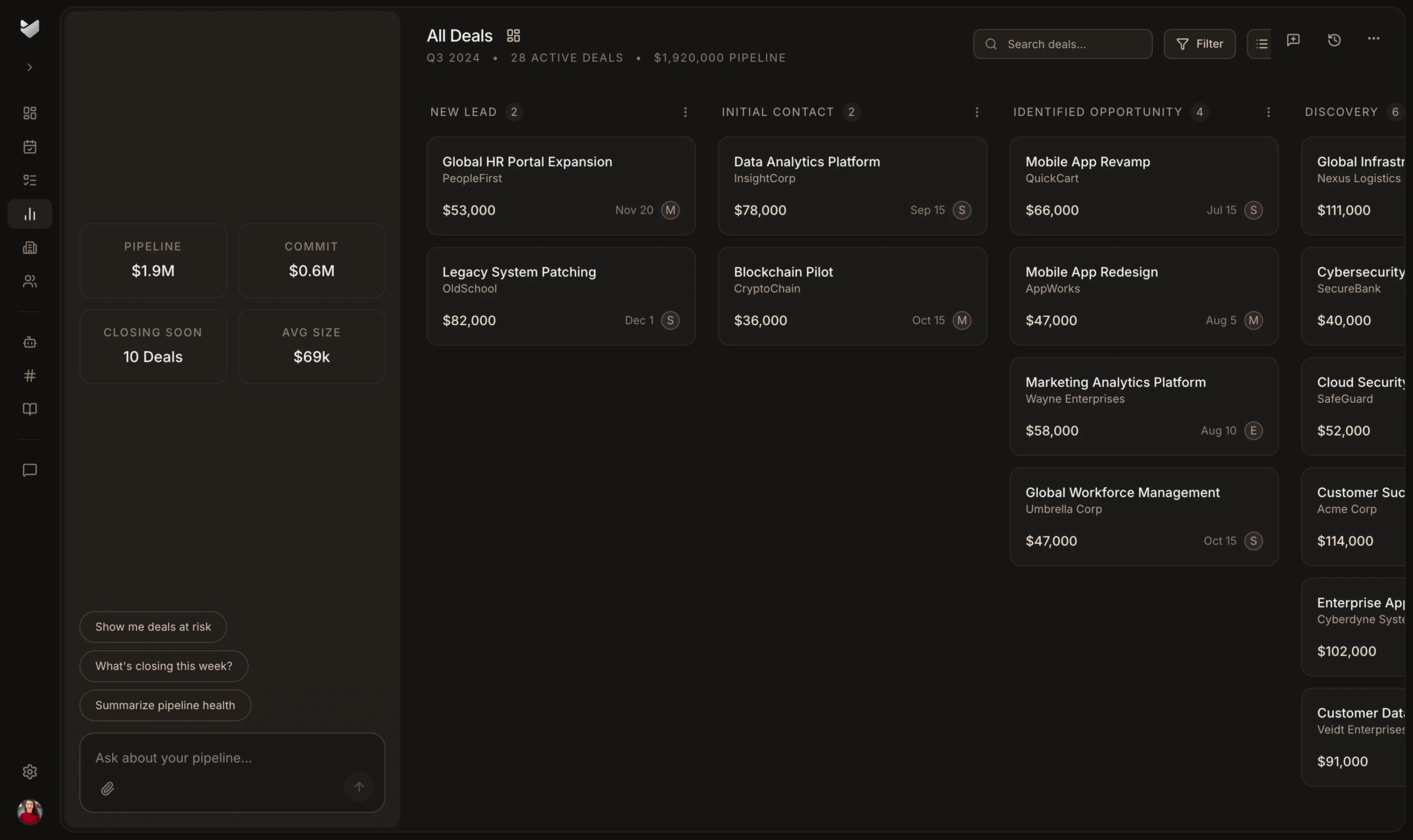The width and height of the screenshot is (1413, 840).
Task: Click What's closing this week? suggestion
Action: click(x=164, y=666)
